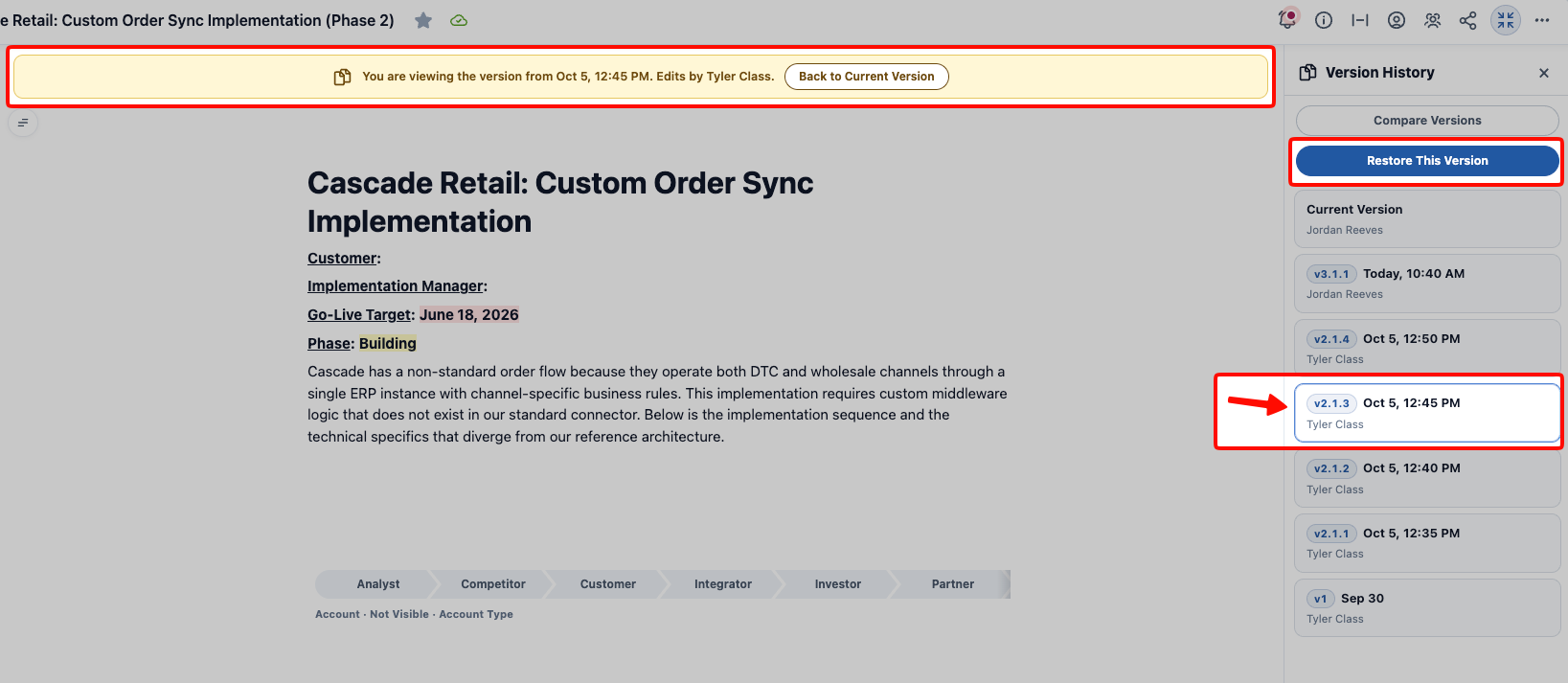Select the Competitor stage
The image size is (1568, 683).
492,584
